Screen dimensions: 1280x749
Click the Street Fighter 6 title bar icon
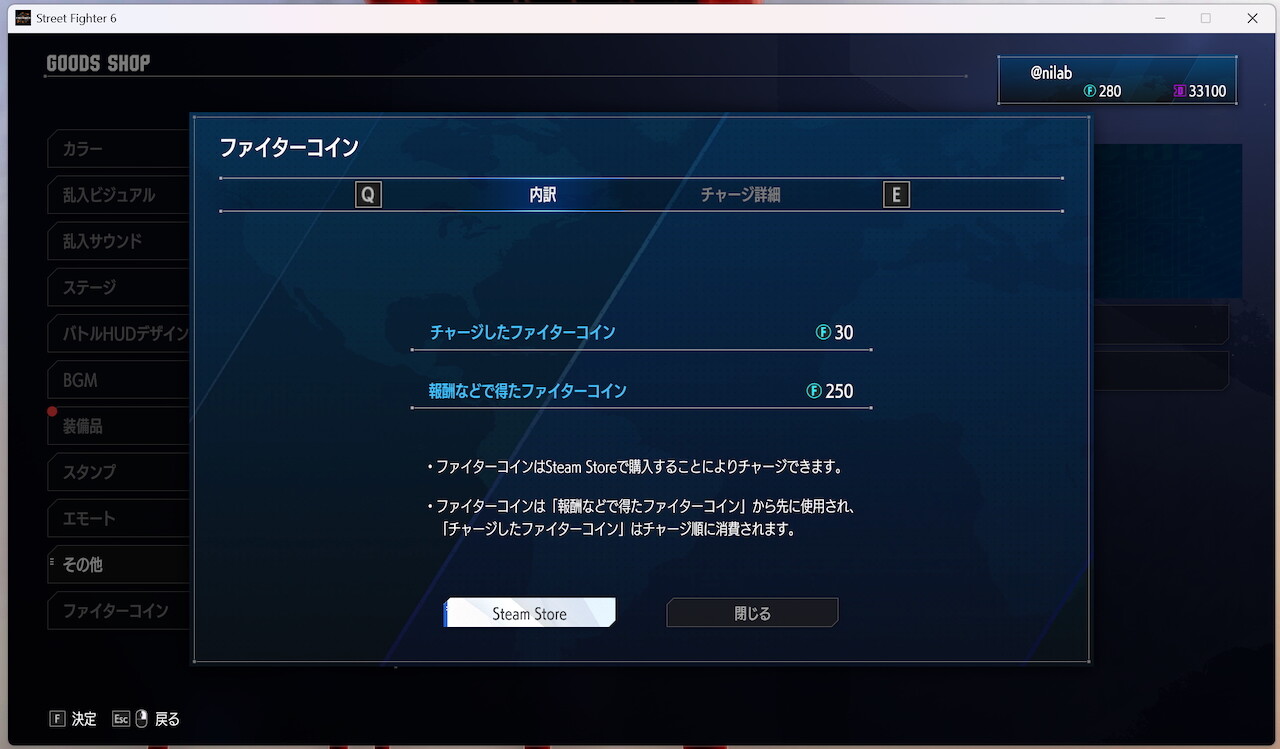(23, 18)
